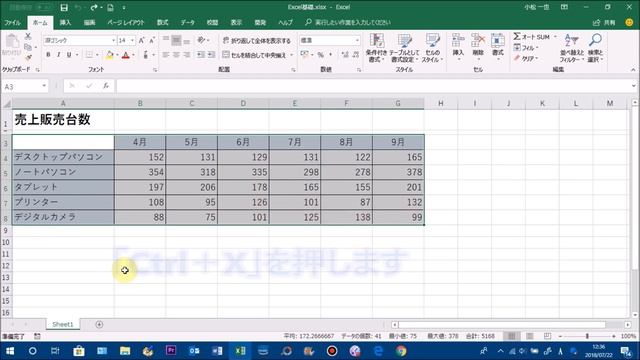Click the zoom slider handle

coord(587,336)
